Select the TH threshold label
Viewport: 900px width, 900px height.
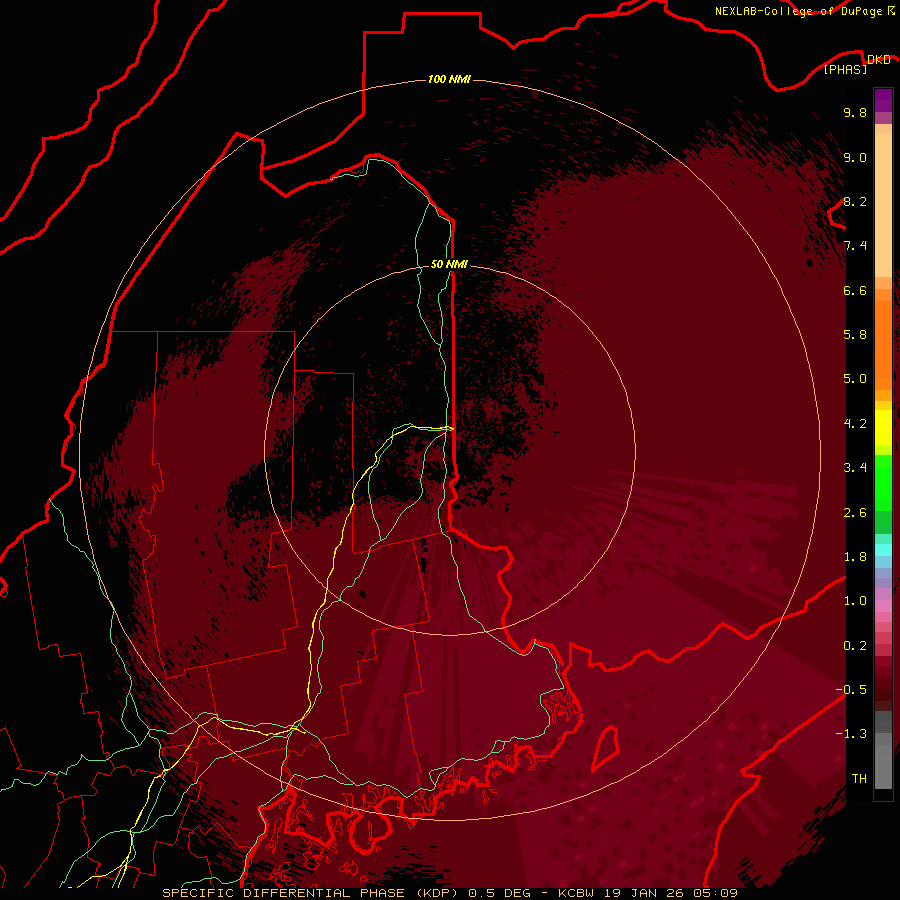(x=859, y=779)
